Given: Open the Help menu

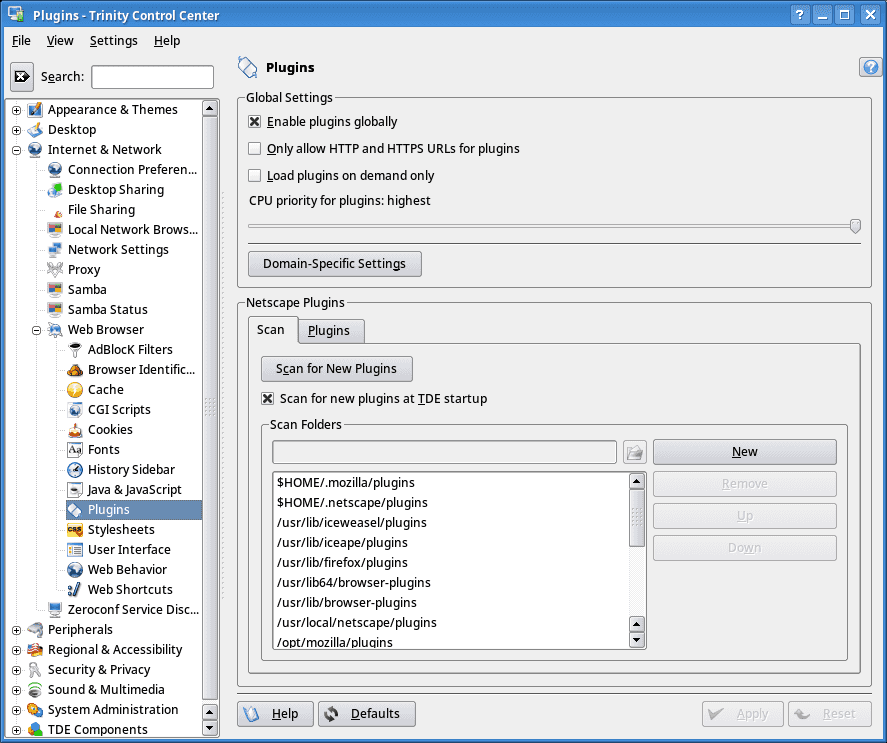Looking at the screenshot, I should 167,41.
